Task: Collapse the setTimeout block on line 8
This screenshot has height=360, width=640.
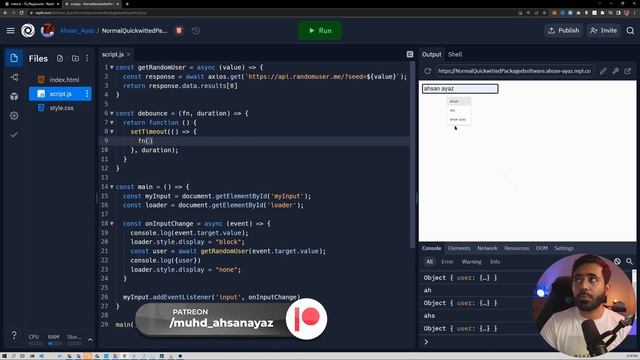Action: pos(112,132)
